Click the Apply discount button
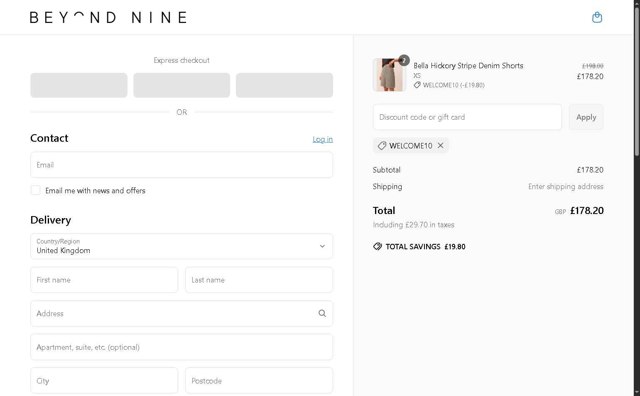This screenshot has height=396, width=640. pos(586,117)
